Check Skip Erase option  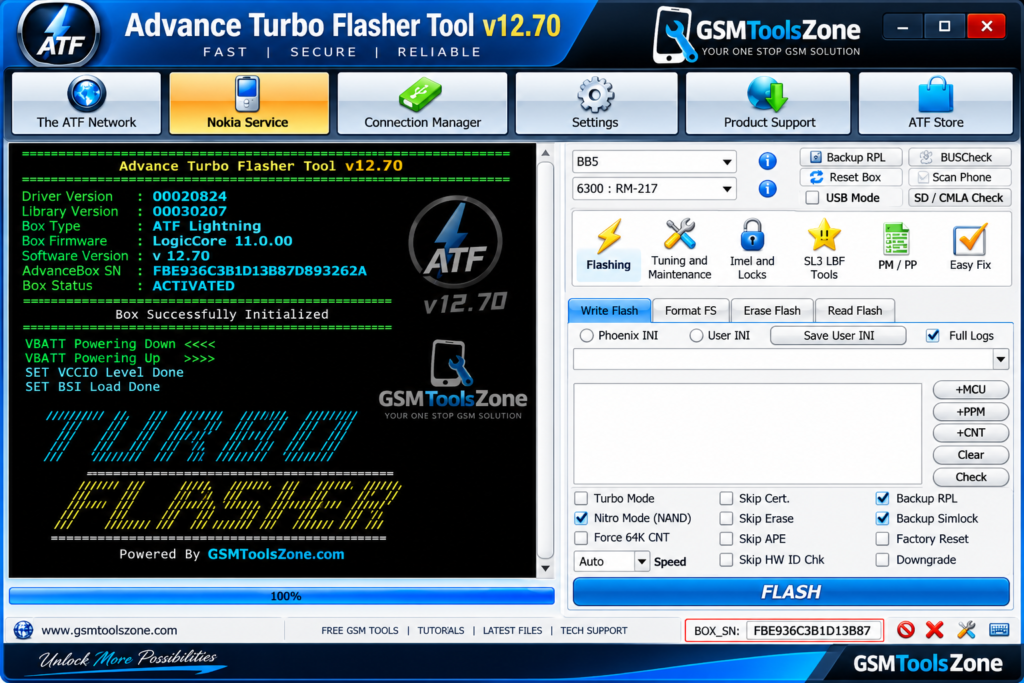(726, 518)
